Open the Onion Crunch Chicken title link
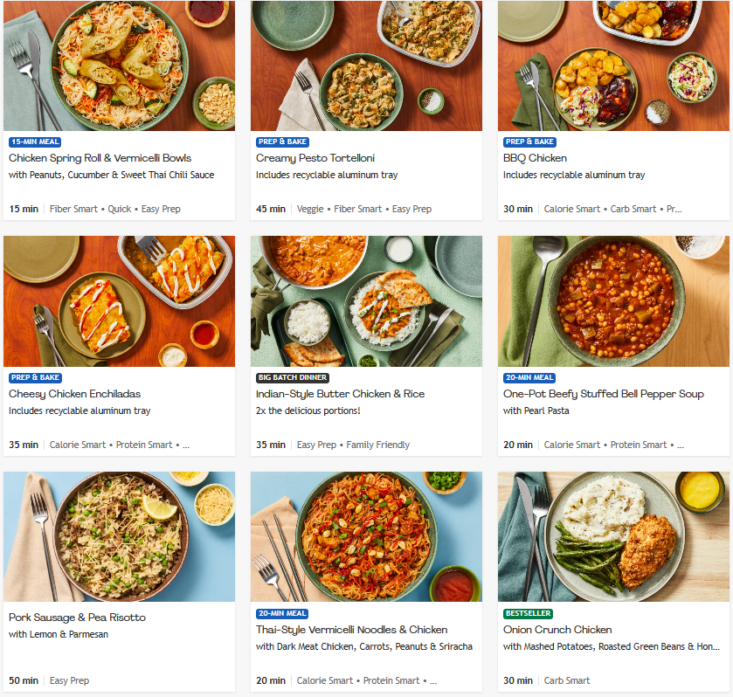Image resolution: width=733 pixels, height=697 pixels. [x=557, y=630]
